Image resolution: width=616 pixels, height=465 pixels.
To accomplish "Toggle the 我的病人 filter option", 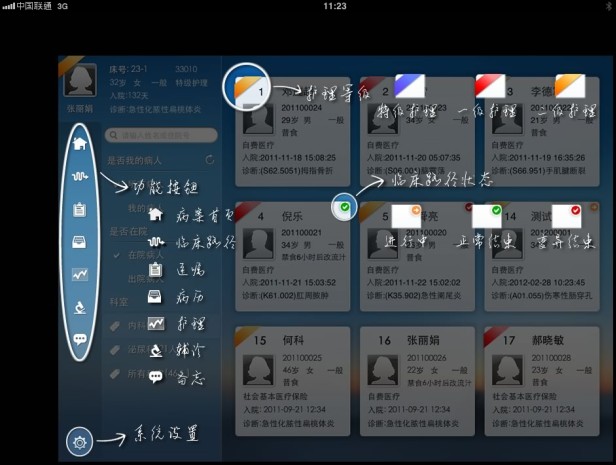I will pyautogui.click(x=140, y=208).
